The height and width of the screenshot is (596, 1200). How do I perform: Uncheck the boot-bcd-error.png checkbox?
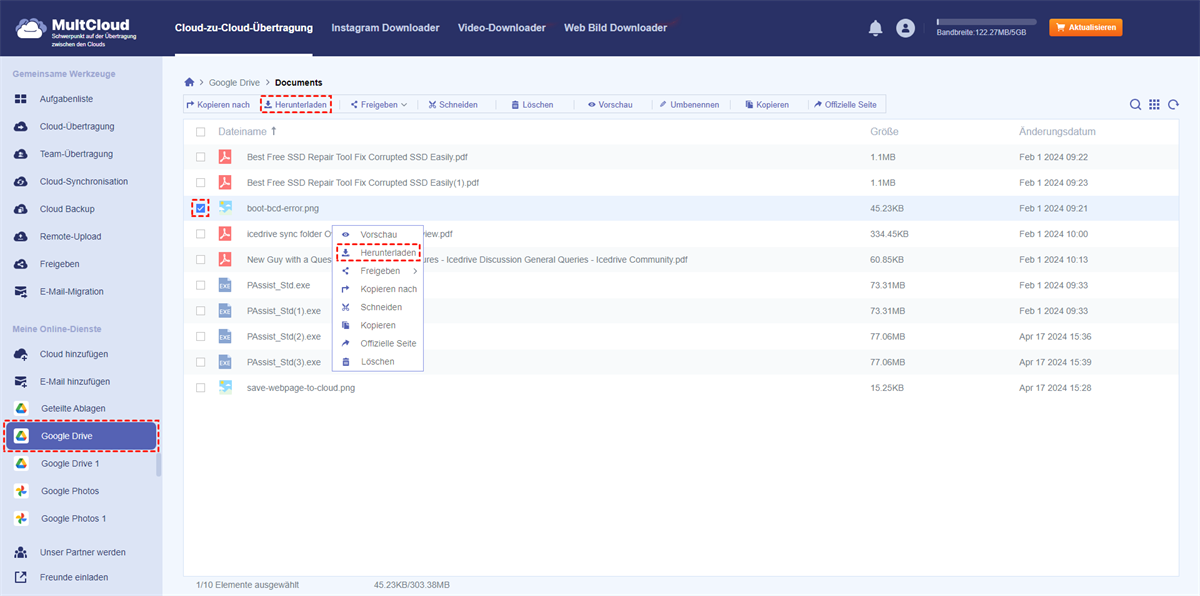[x=201, y=208]
